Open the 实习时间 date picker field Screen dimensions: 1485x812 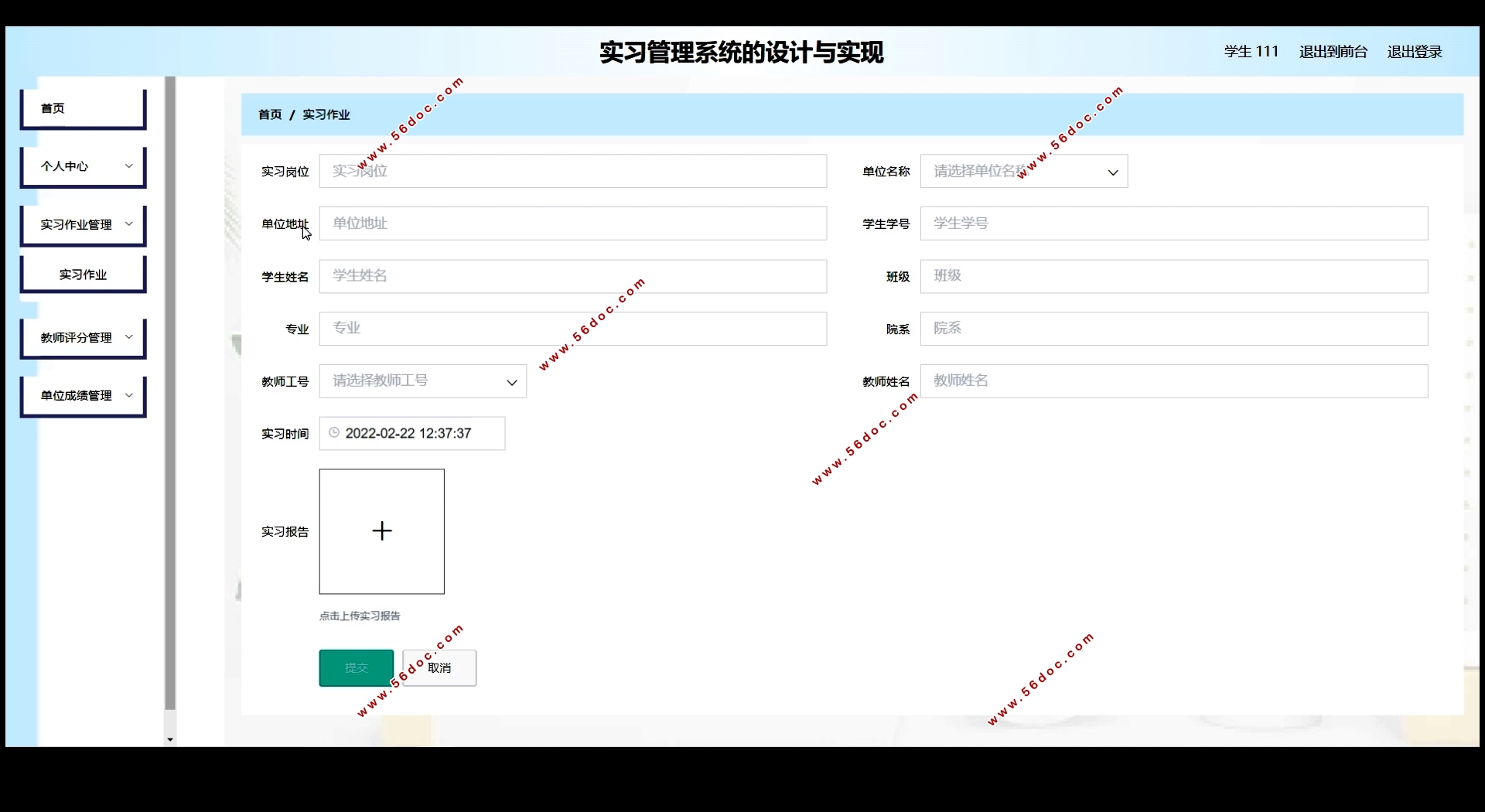[418, 434]
